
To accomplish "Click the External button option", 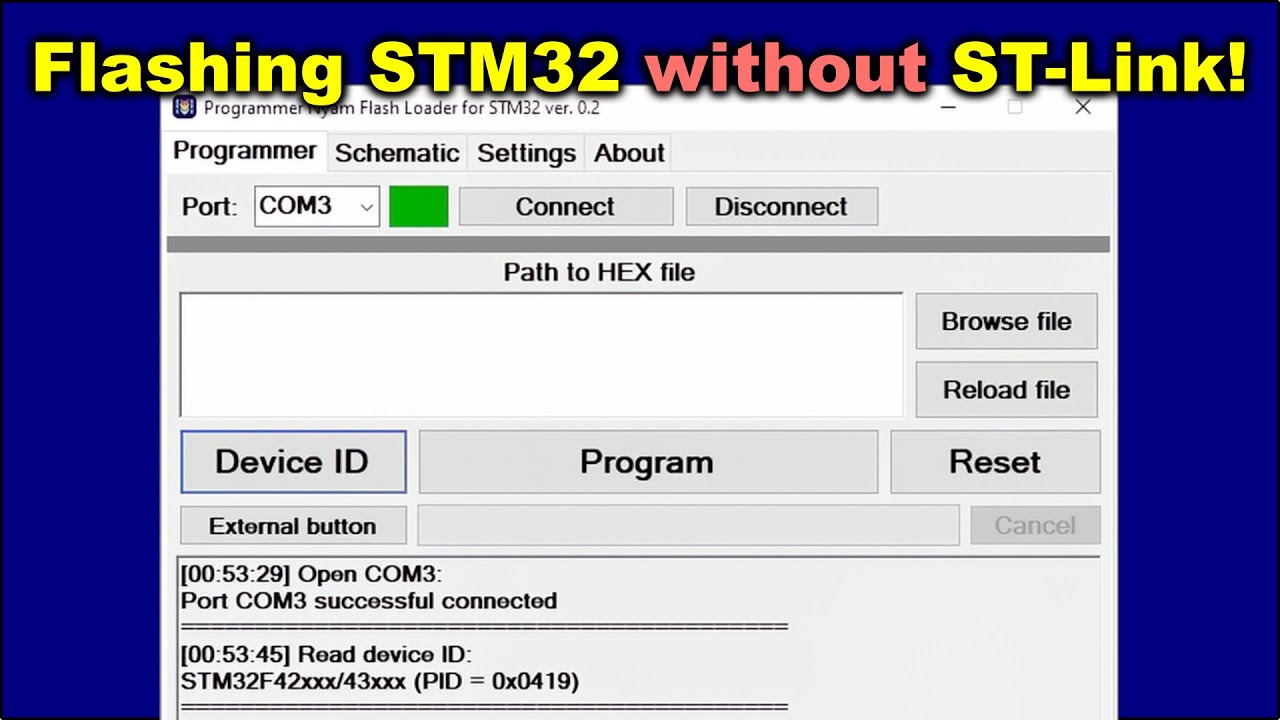I will (x=293, y=525).
